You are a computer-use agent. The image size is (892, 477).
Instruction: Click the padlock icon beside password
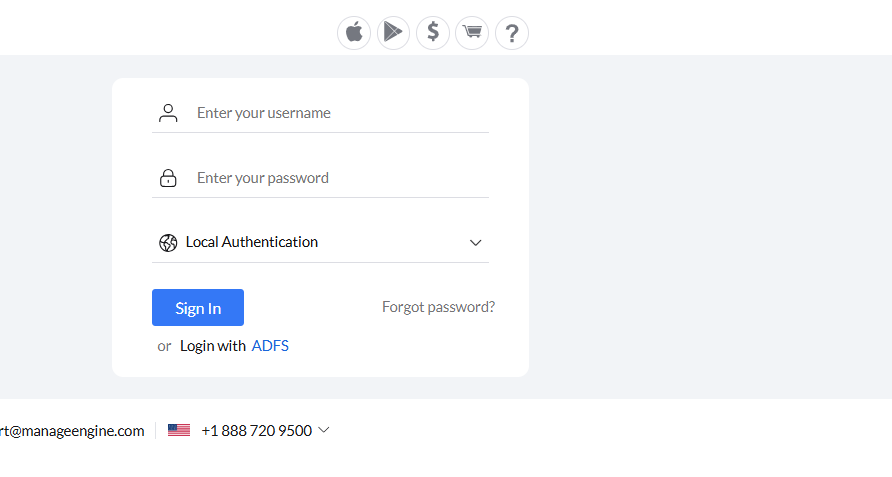(x=168, y=178)
